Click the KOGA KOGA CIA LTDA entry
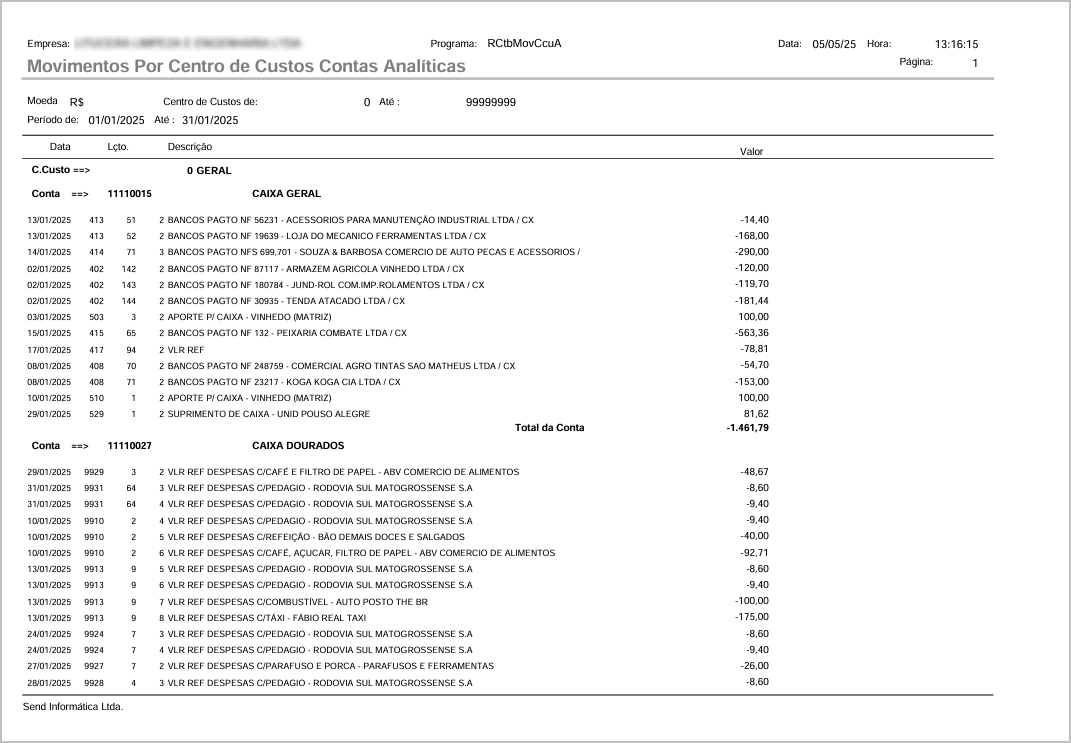 [398, 382]
